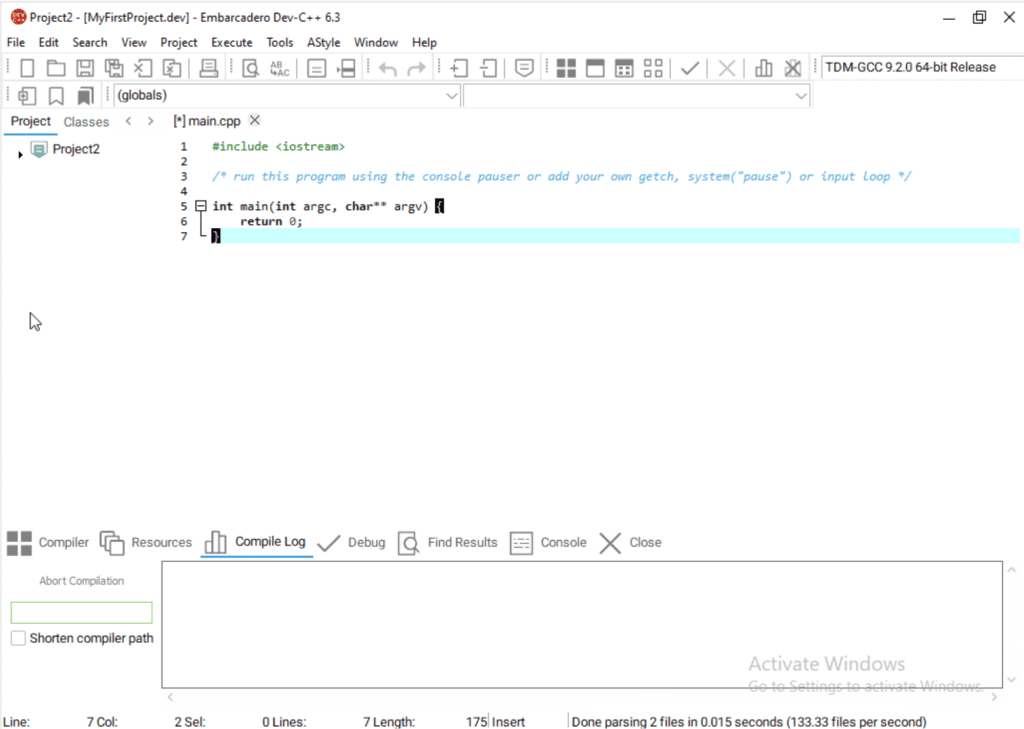1024x729 pixels.
Task: Click the Save All multi-disk icon
Action: (114, 68)
